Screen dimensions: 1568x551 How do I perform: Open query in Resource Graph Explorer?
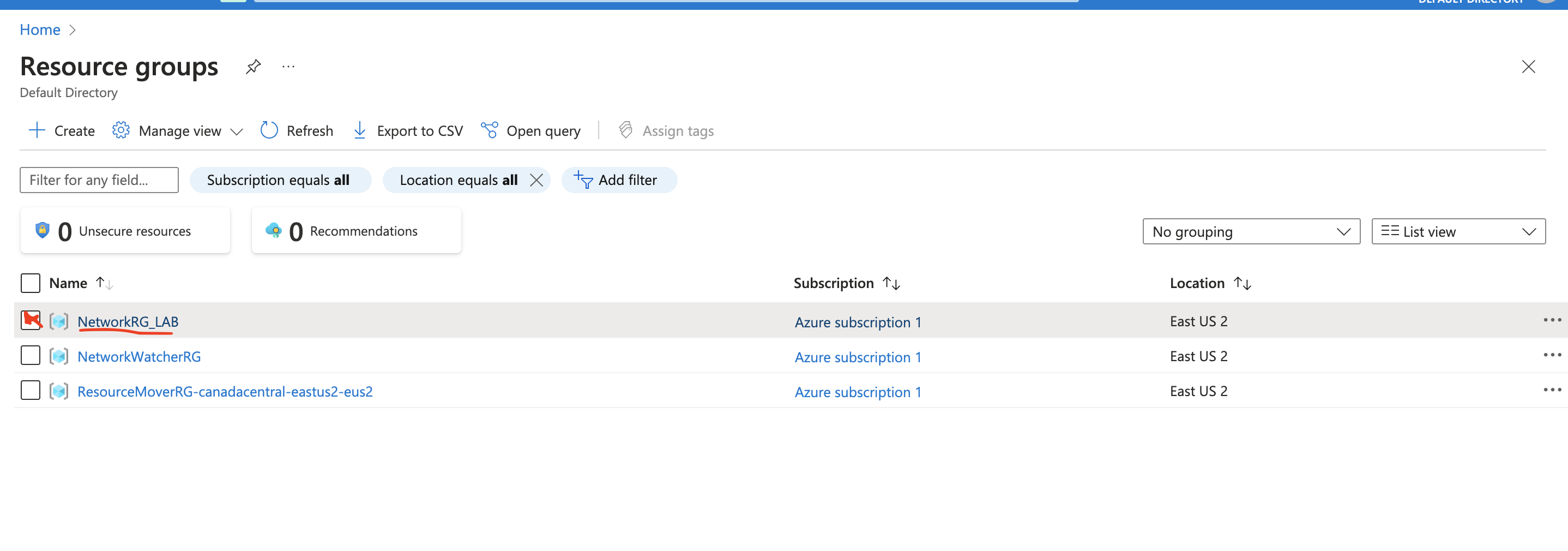tap(530, 130)
